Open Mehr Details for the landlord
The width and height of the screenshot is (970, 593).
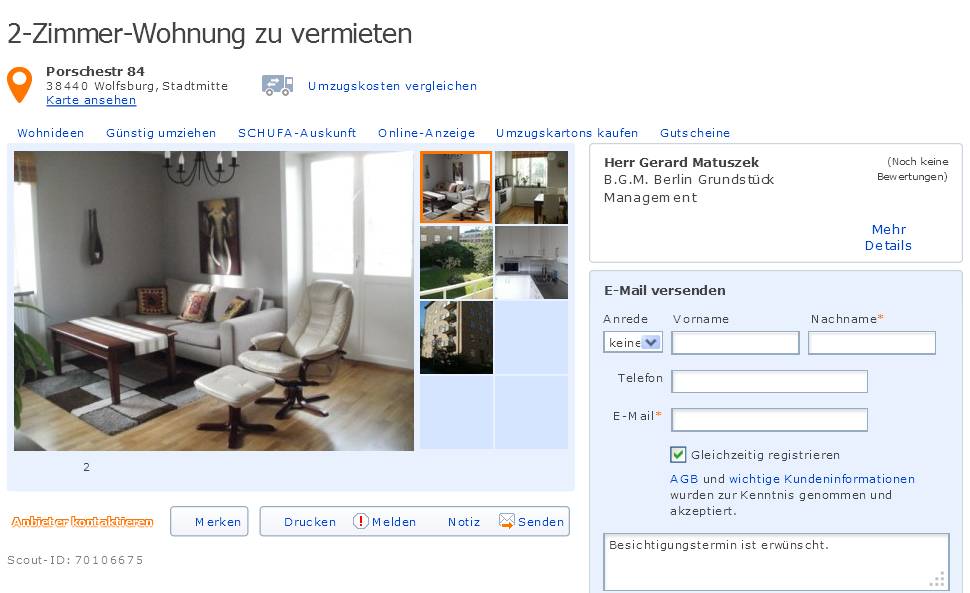coord(888,237)
